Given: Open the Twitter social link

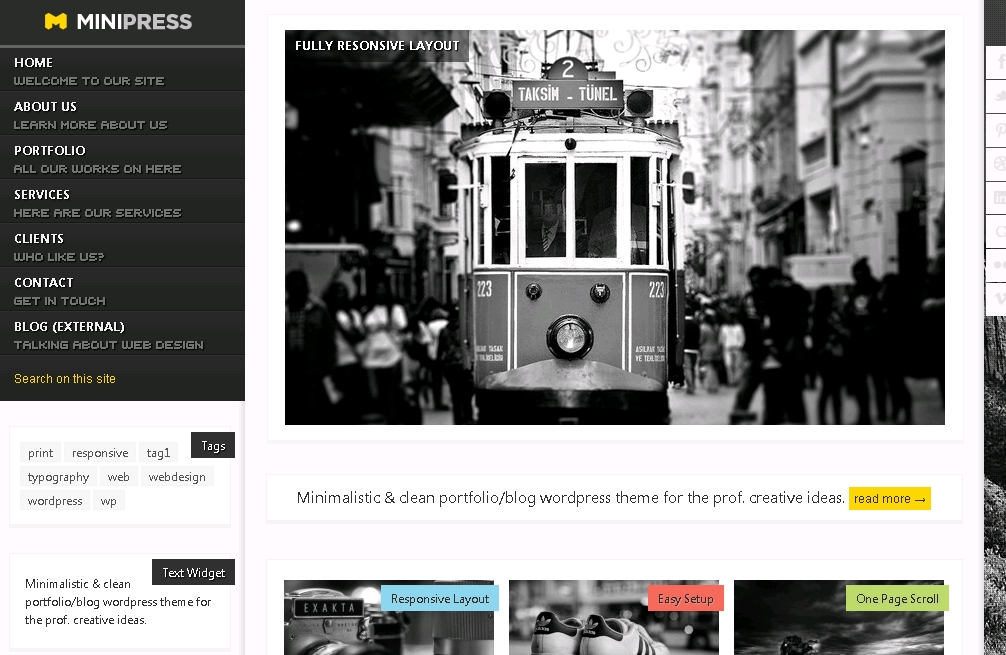Looking at the screenshot, I should 997,97.
